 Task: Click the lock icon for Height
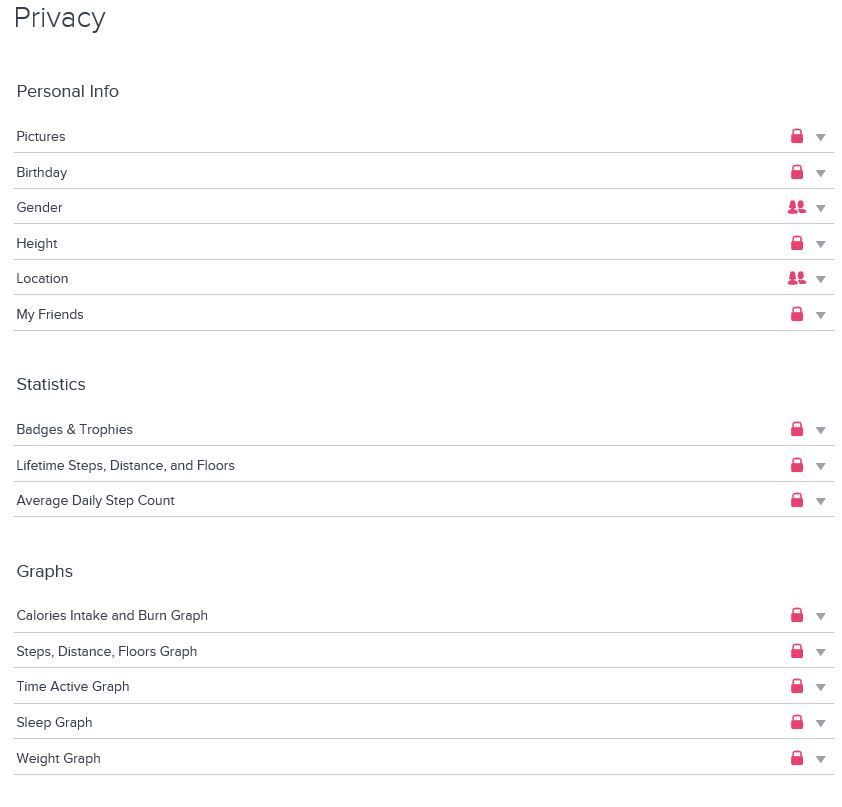[x=797, y=243]
